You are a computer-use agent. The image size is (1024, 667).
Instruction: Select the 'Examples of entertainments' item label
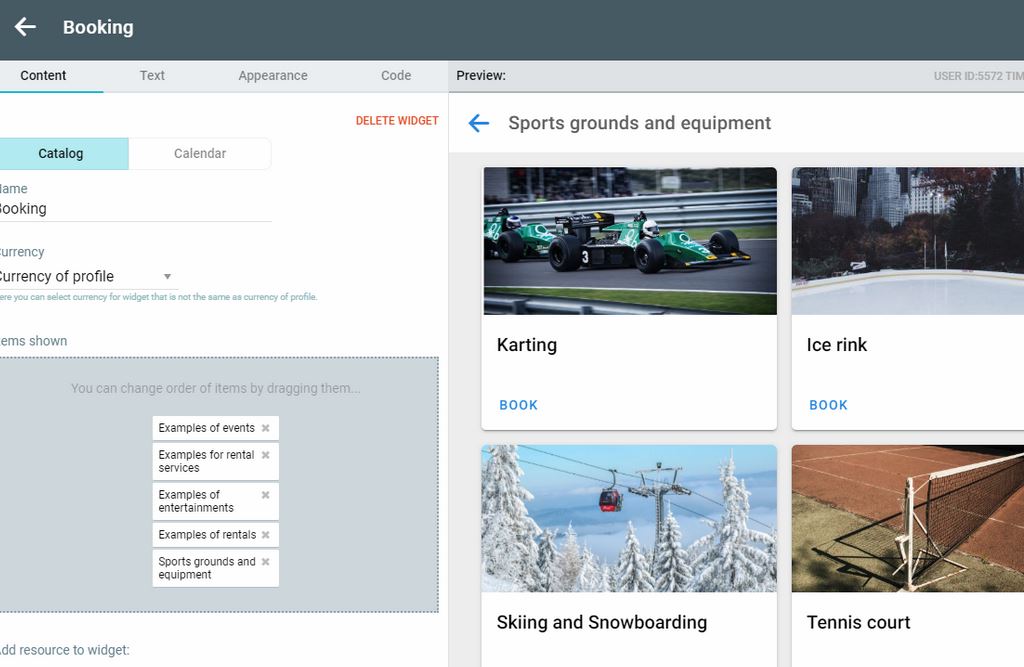196,501
